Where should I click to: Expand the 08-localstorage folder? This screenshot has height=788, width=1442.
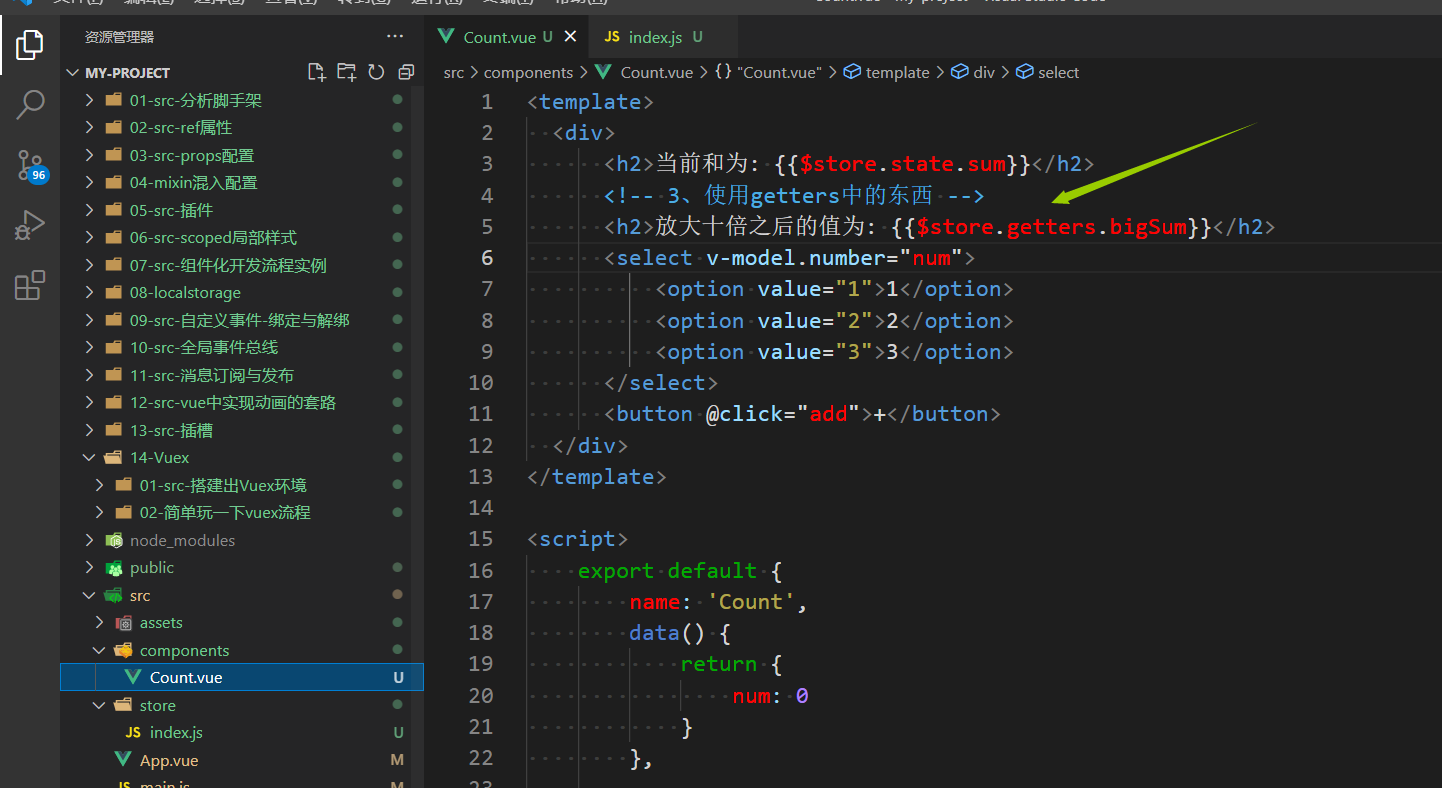click(x=242, y=293)
